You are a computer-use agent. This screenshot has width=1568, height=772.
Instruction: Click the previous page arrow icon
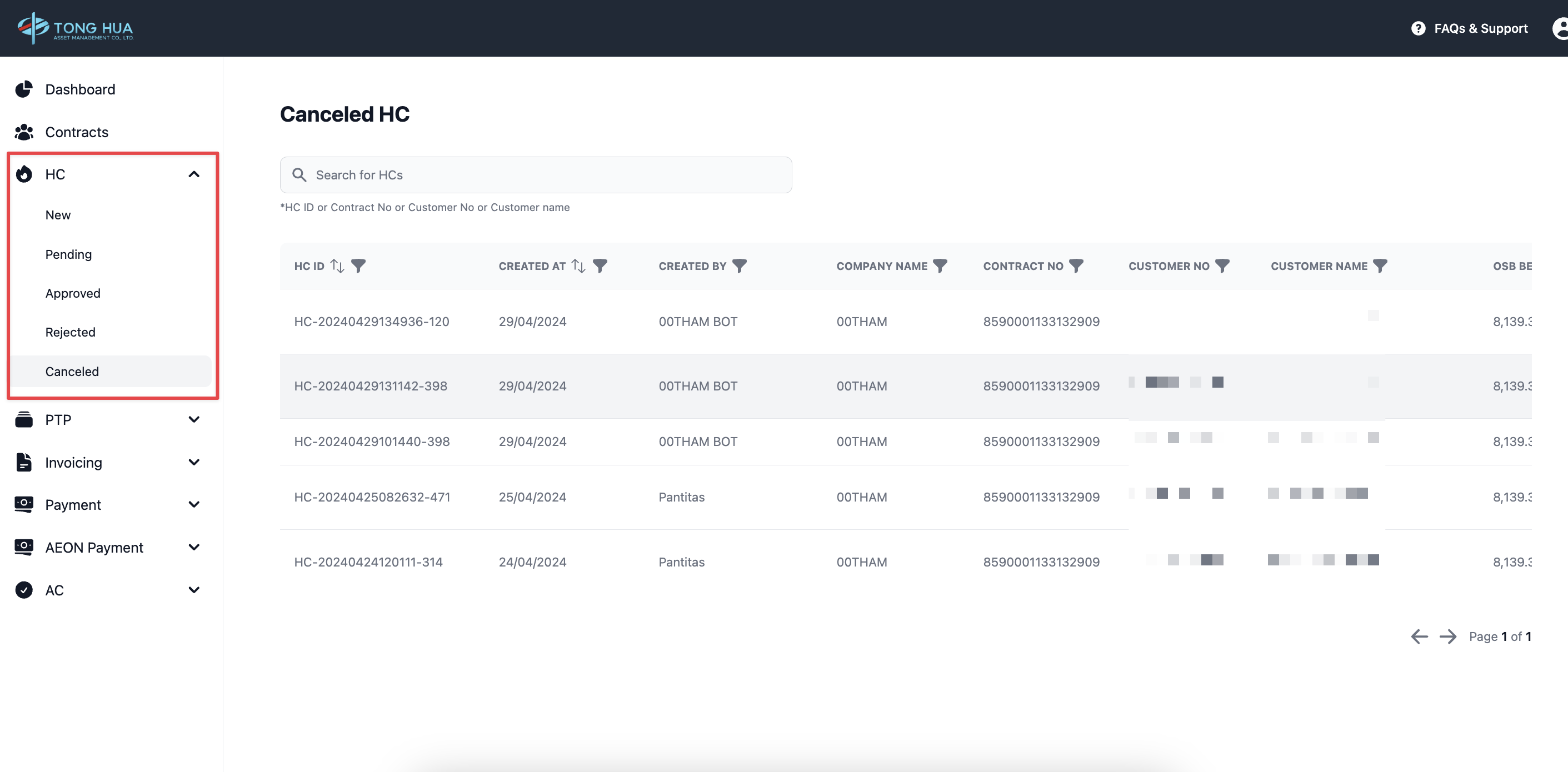pos(1419,636)
